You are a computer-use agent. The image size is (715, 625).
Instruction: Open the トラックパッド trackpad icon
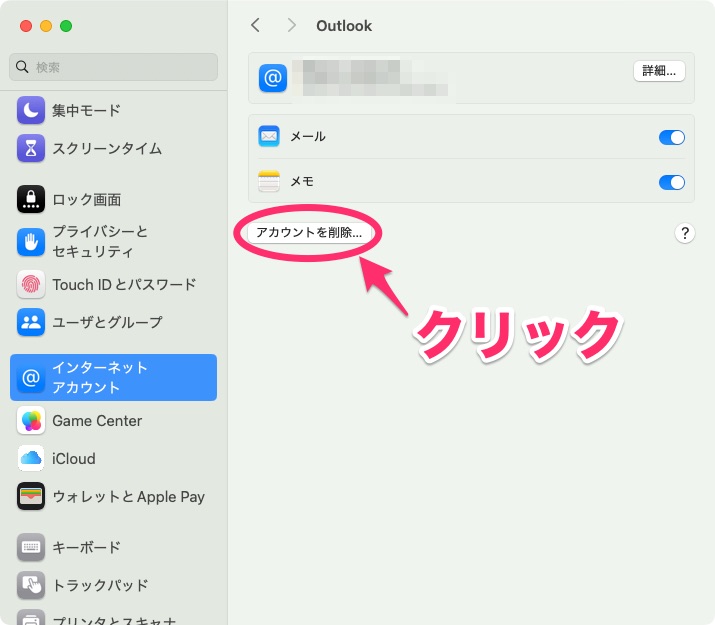[31, 585]
